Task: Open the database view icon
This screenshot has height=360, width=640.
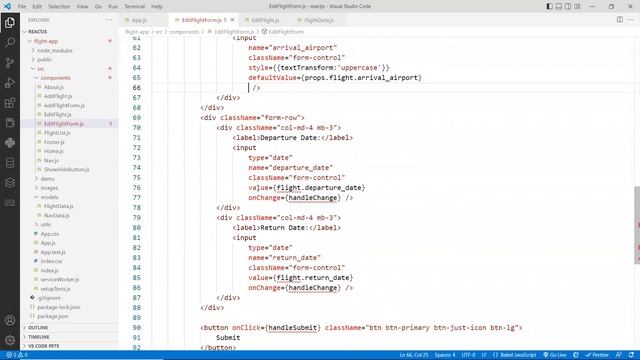Action: [10, 163]
